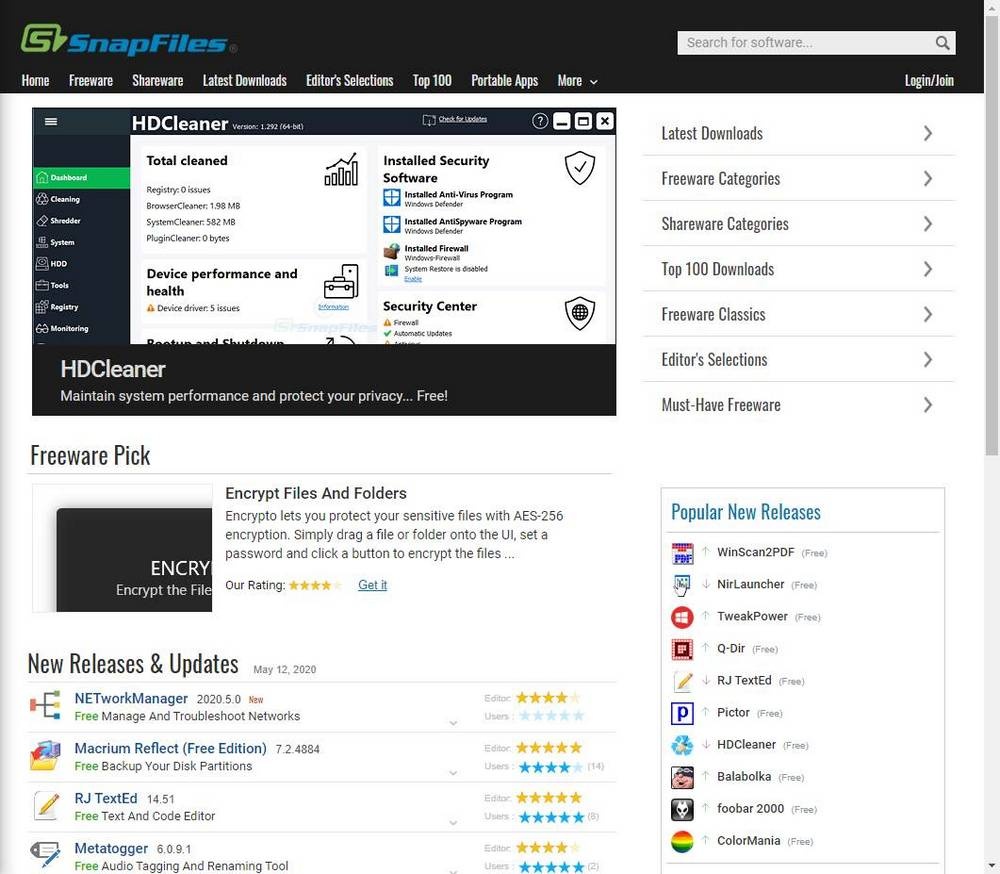This screenshot has width=1000, height=874.
Task: Open the Portable Apps menu item
Action: tap(504, 80)
